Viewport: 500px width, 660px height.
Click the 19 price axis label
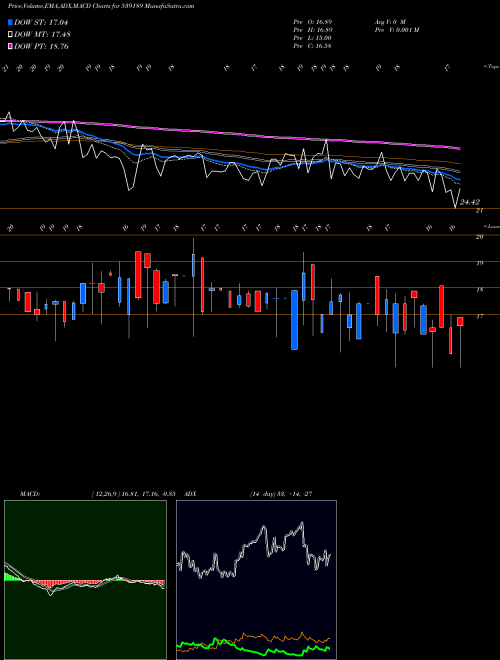(479, 263)
